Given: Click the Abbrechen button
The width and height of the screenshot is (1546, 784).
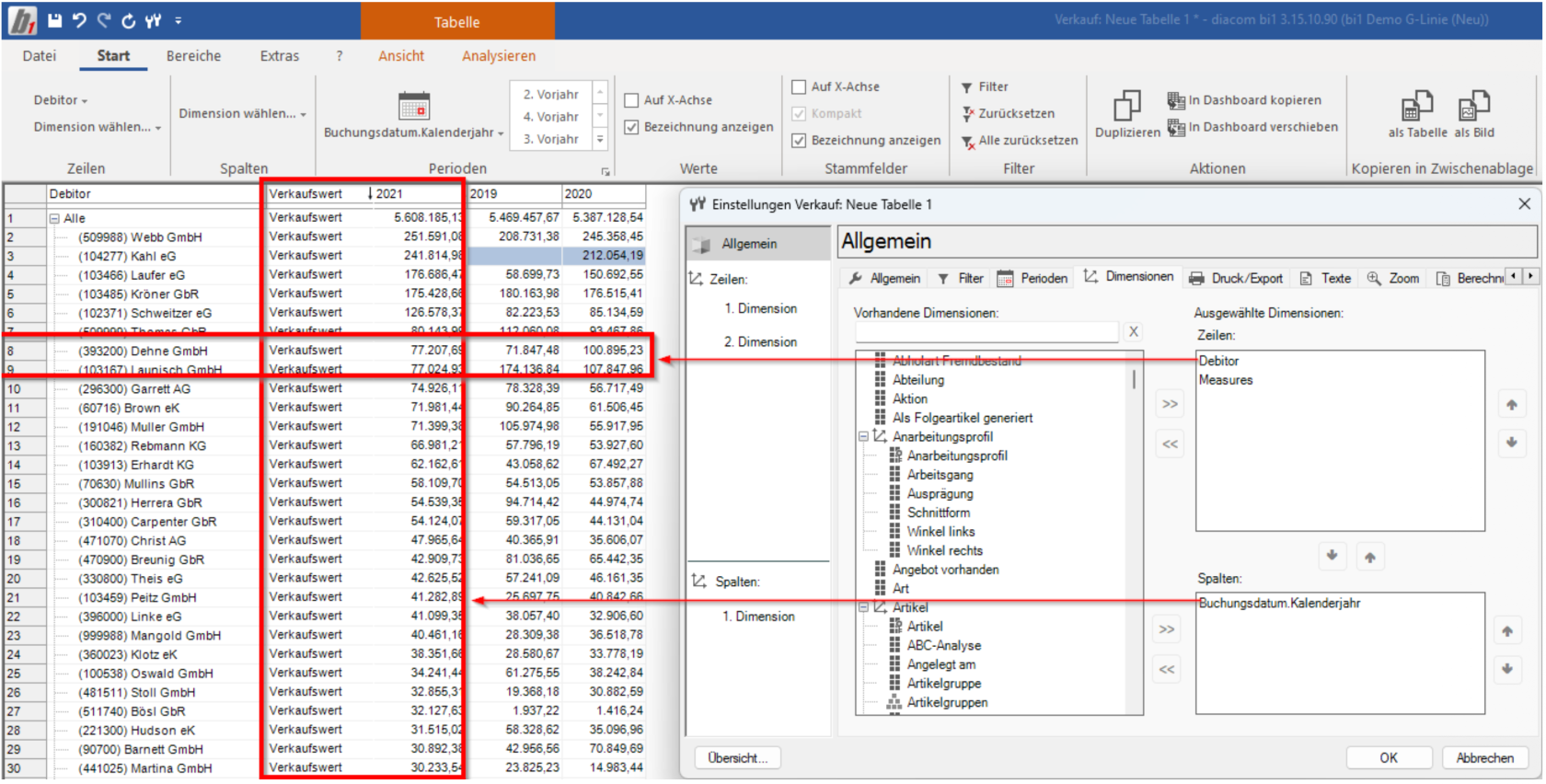Looking at the screenshot, I should pos(1484,758).
